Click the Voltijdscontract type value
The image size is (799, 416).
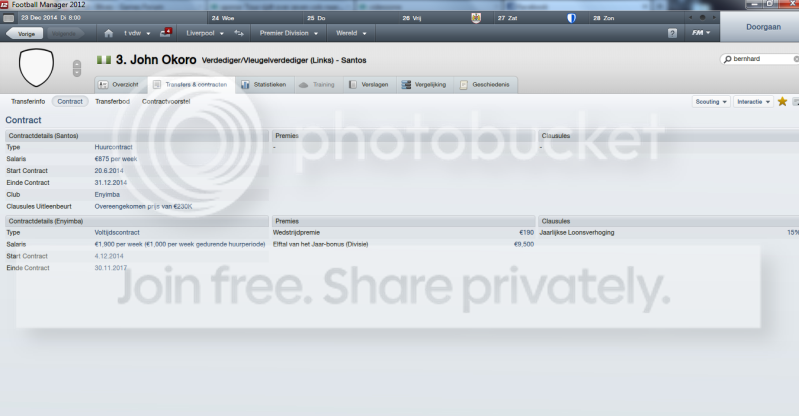(x=117, y=232)
